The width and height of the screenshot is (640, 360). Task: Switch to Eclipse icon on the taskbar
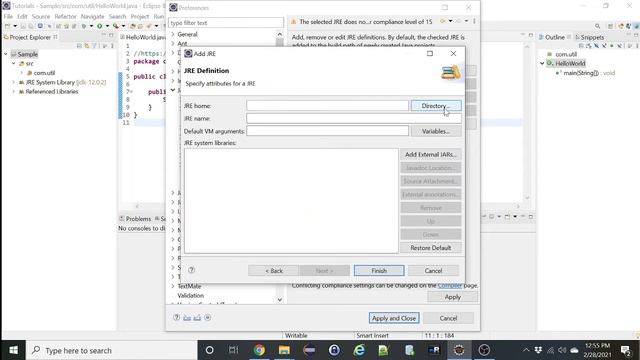coord(459,350)
